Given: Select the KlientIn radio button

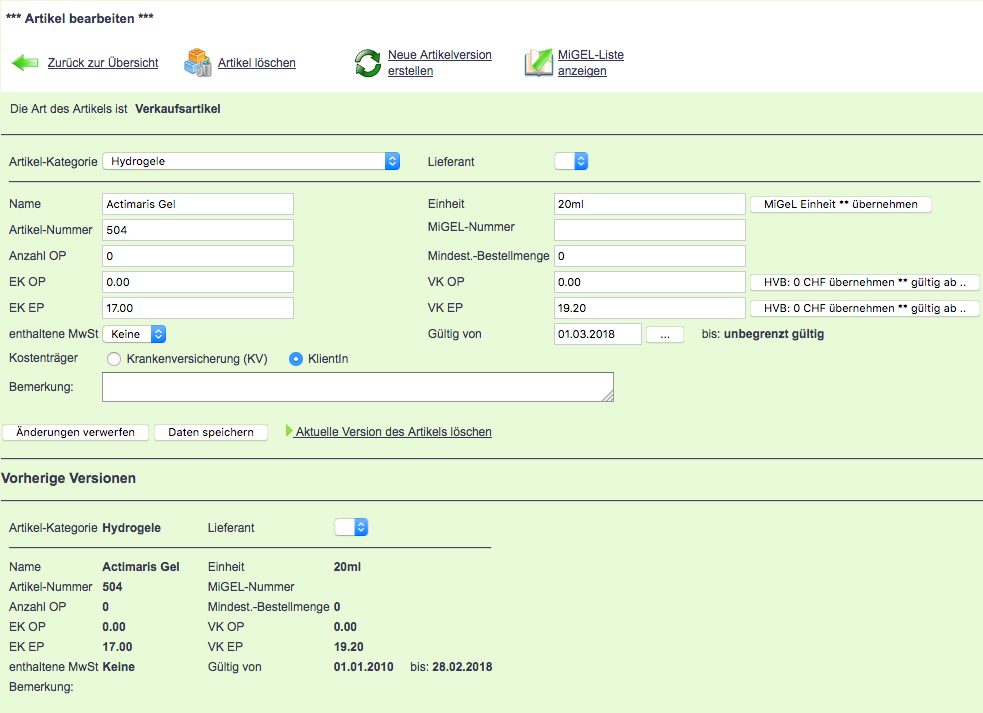Looking at the screenshot, I should (296, 359).
